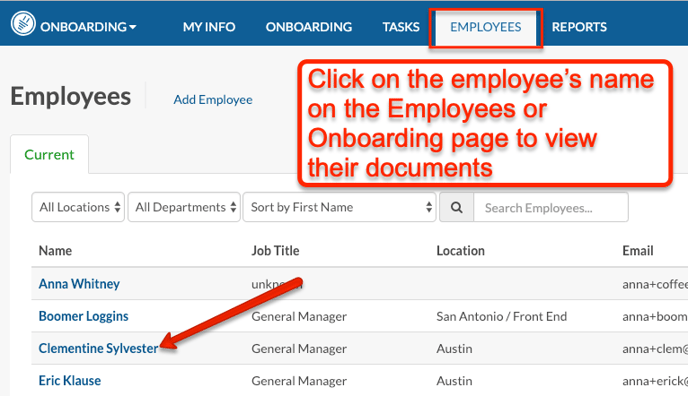Click Clementine Sylvester's Austin location cell
Image resolution: width=688 pixels, height=396 pixels.
point(454,349)
